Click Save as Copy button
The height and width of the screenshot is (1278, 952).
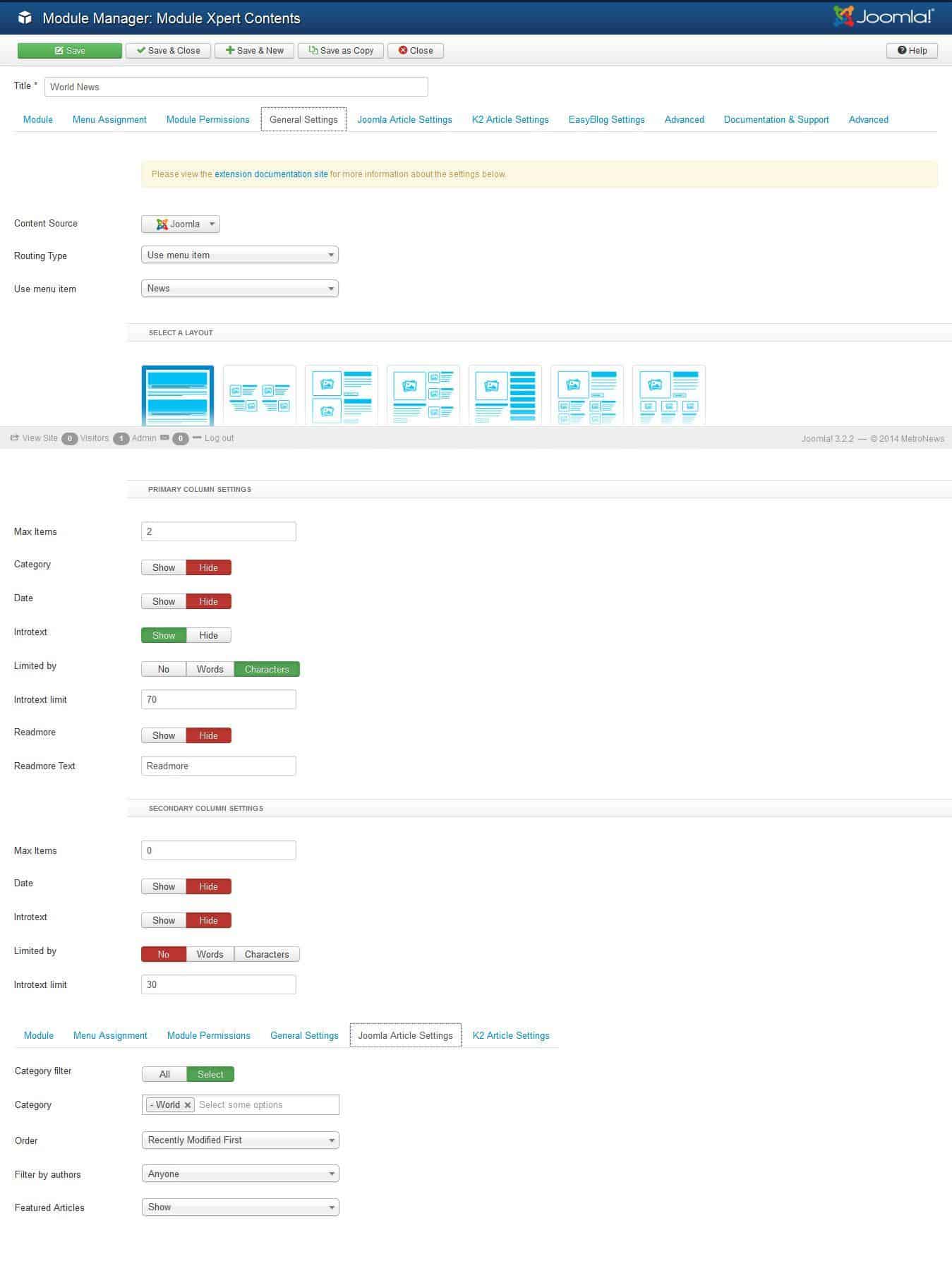(341, 51)
